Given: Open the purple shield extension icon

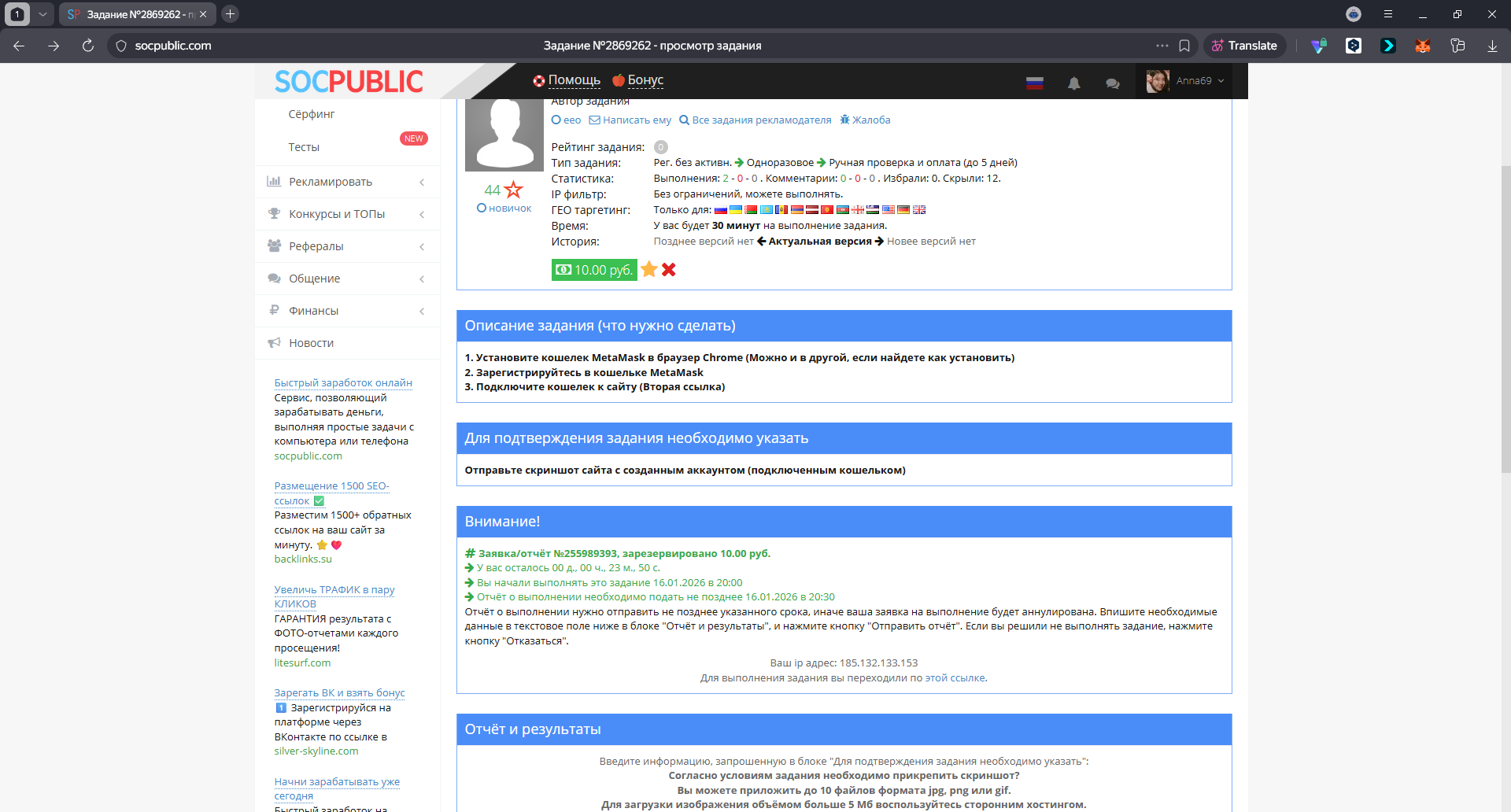Looking at the screenshot, I should coord(1319,46).
